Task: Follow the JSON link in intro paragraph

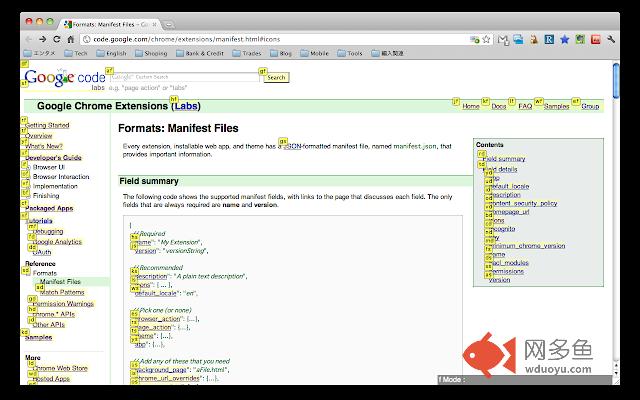Action: [x=292, y=146]
